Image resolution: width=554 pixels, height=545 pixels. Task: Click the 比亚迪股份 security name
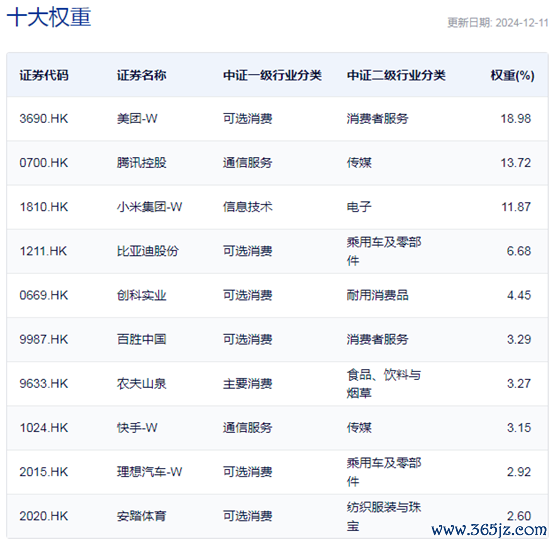coord(148,251)
